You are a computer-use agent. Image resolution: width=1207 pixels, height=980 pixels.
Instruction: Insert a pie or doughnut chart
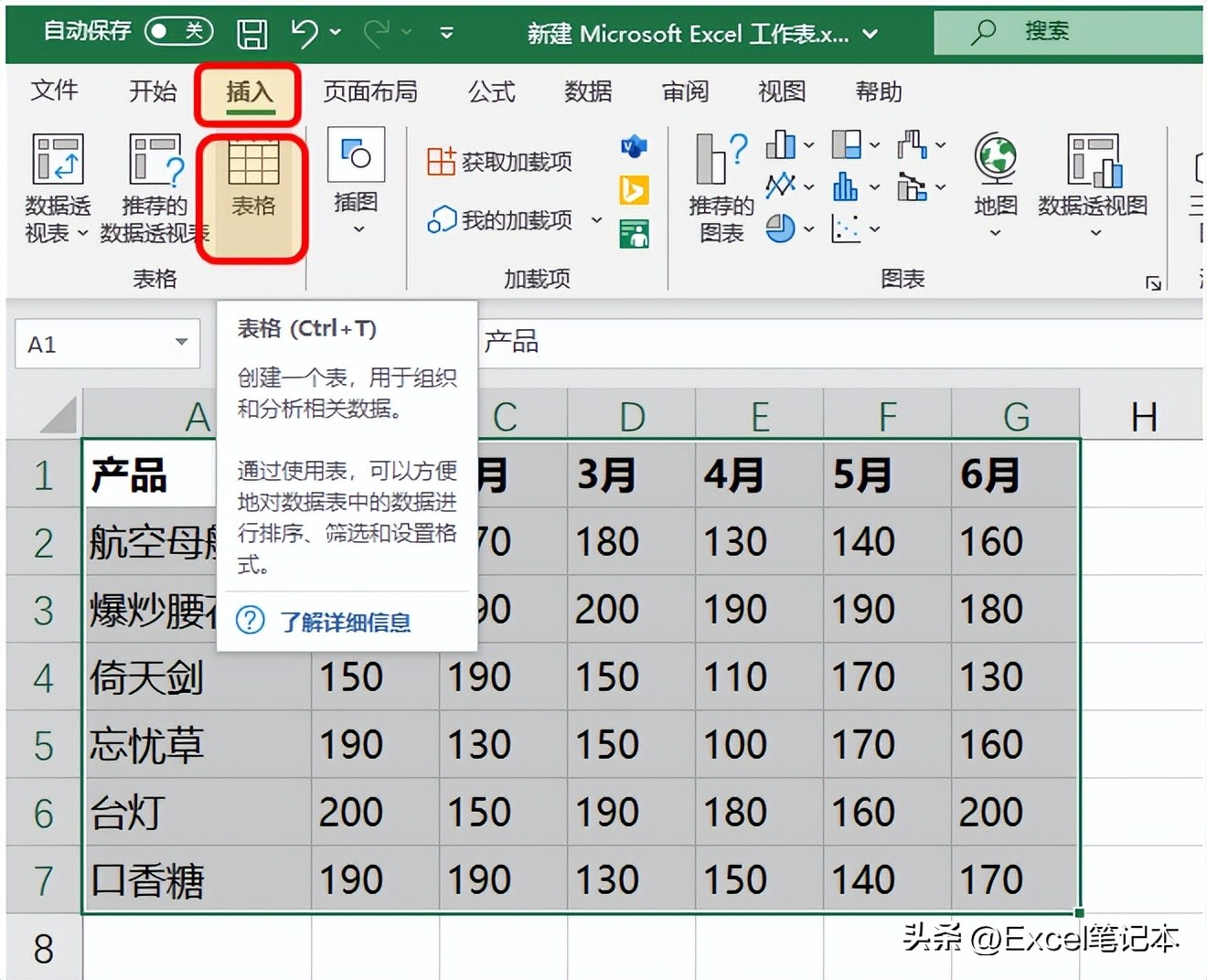point(780,229)
